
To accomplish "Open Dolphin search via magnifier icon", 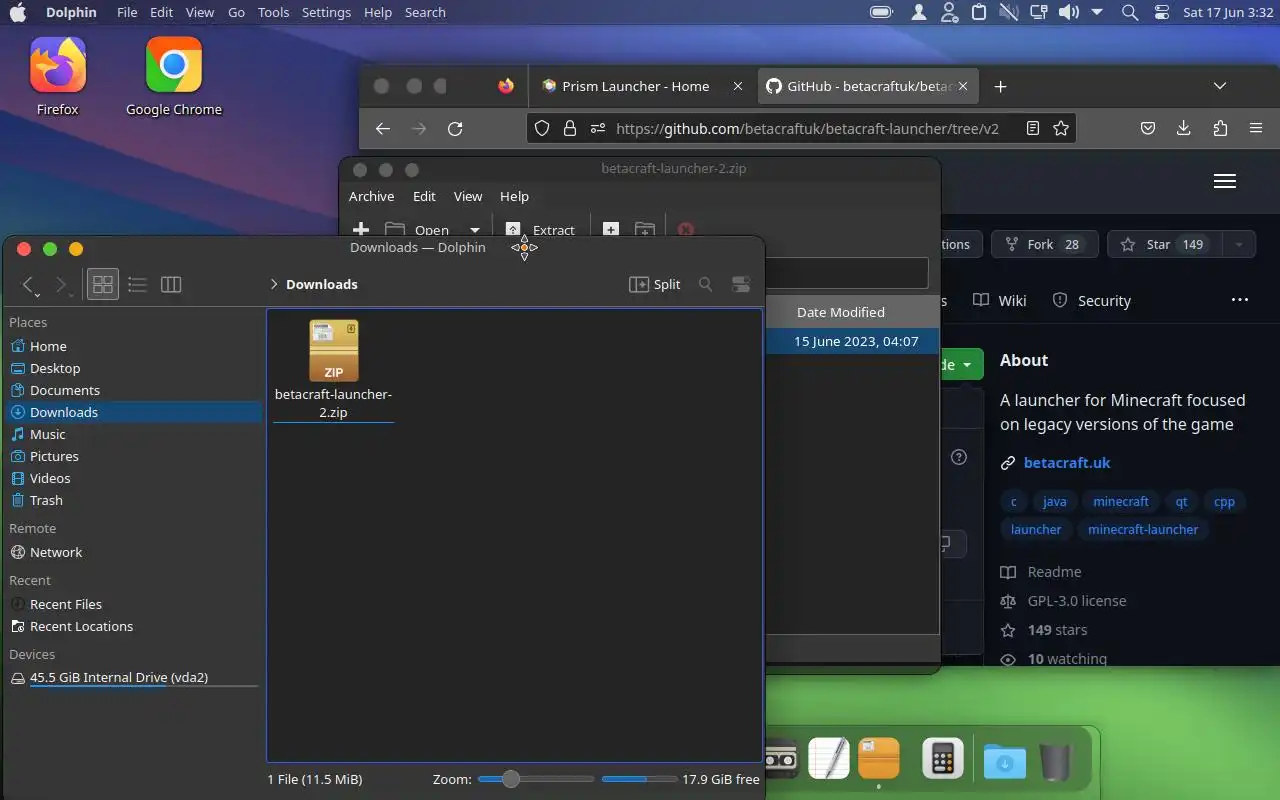I will (706, 285).
